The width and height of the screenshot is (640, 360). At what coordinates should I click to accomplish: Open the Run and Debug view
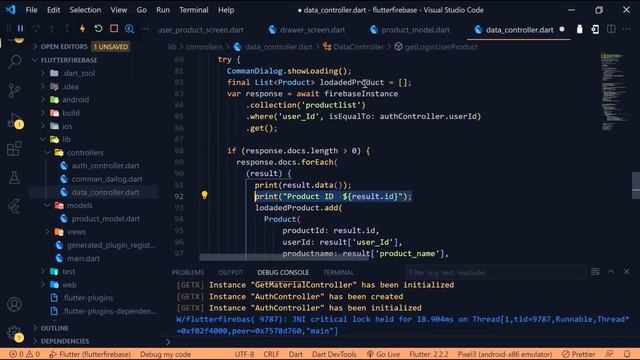coord(15,120)
